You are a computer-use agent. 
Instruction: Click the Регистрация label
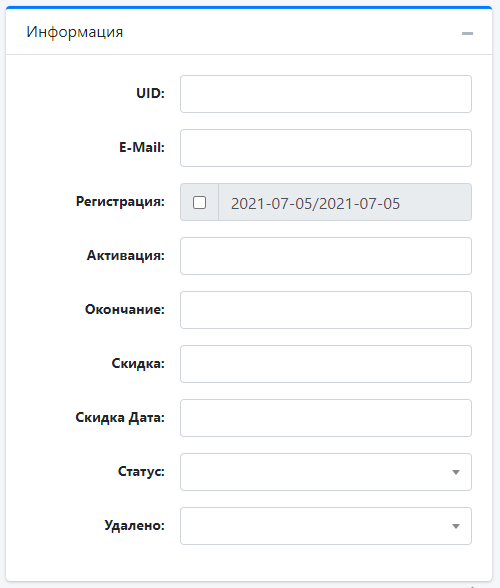pyautogui.click(x=120, y=202)
